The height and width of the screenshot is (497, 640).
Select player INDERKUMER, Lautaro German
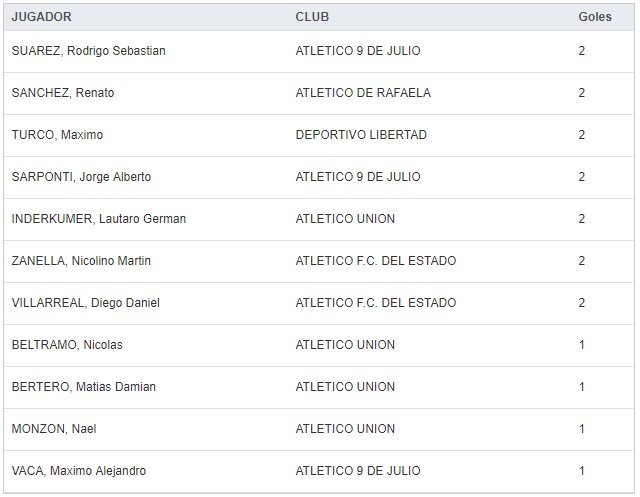[98, 219]
